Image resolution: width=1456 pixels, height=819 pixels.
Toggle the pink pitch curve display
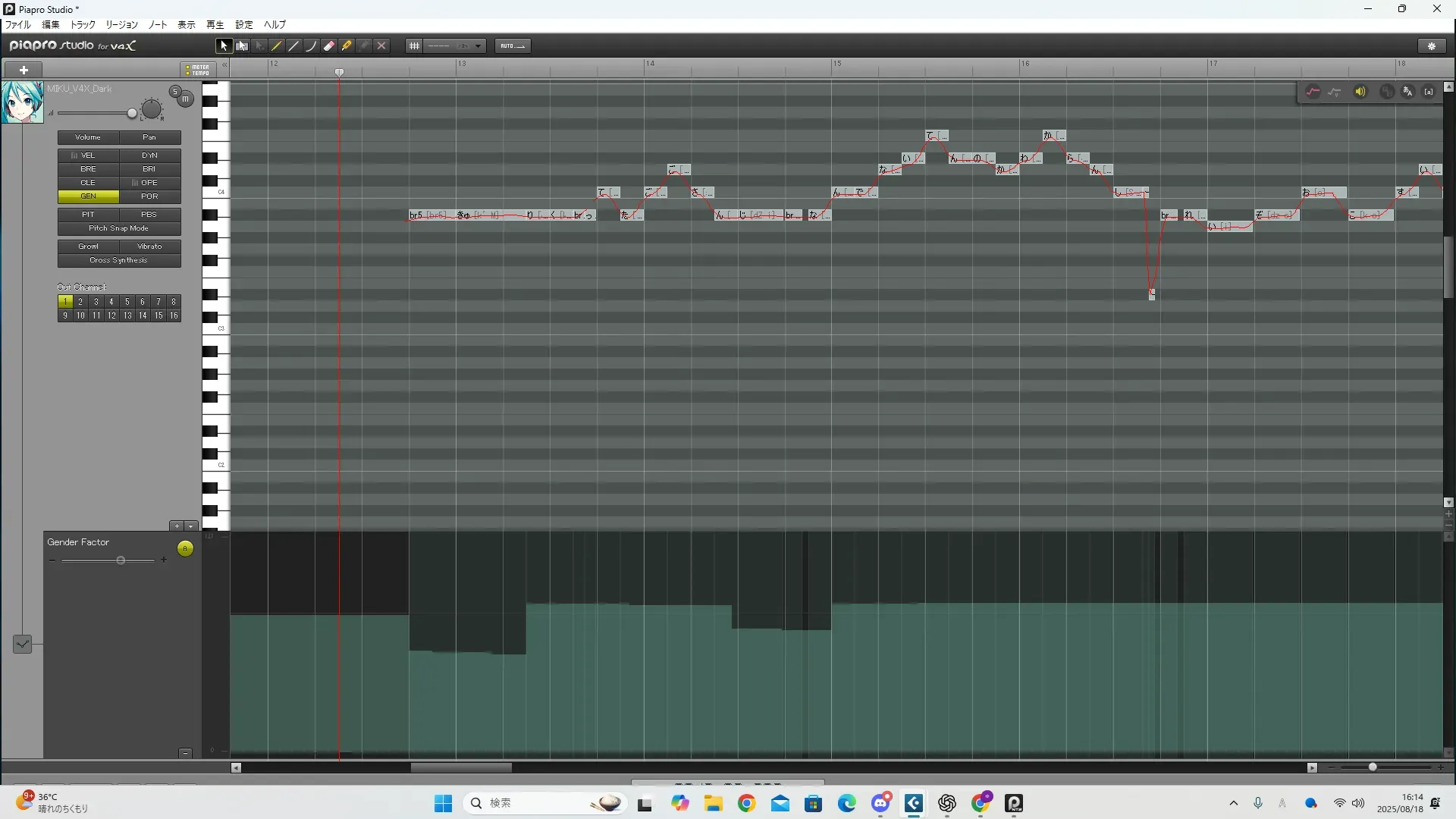point(1313,92)
